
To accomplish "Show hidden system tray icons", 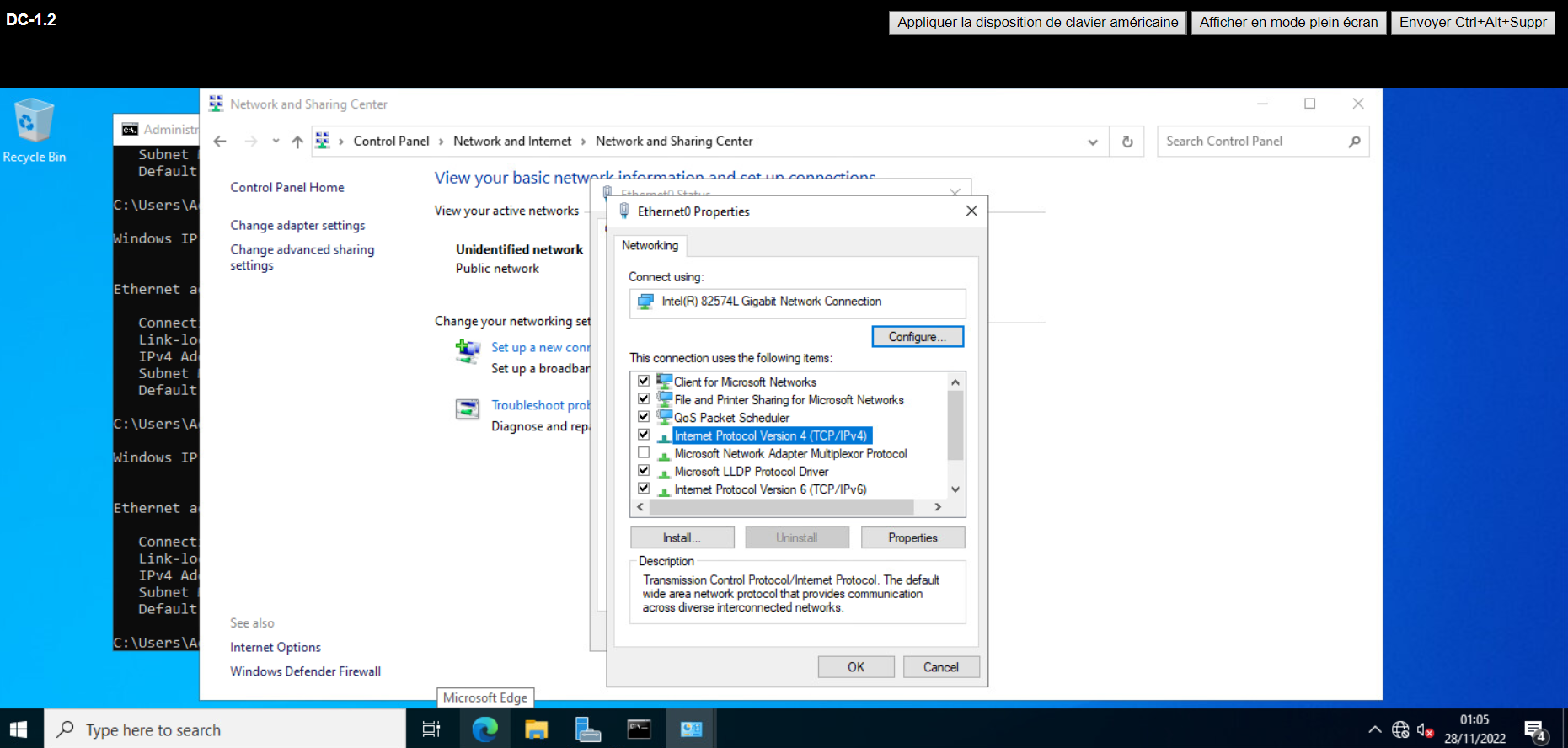I will point(1374,729).
